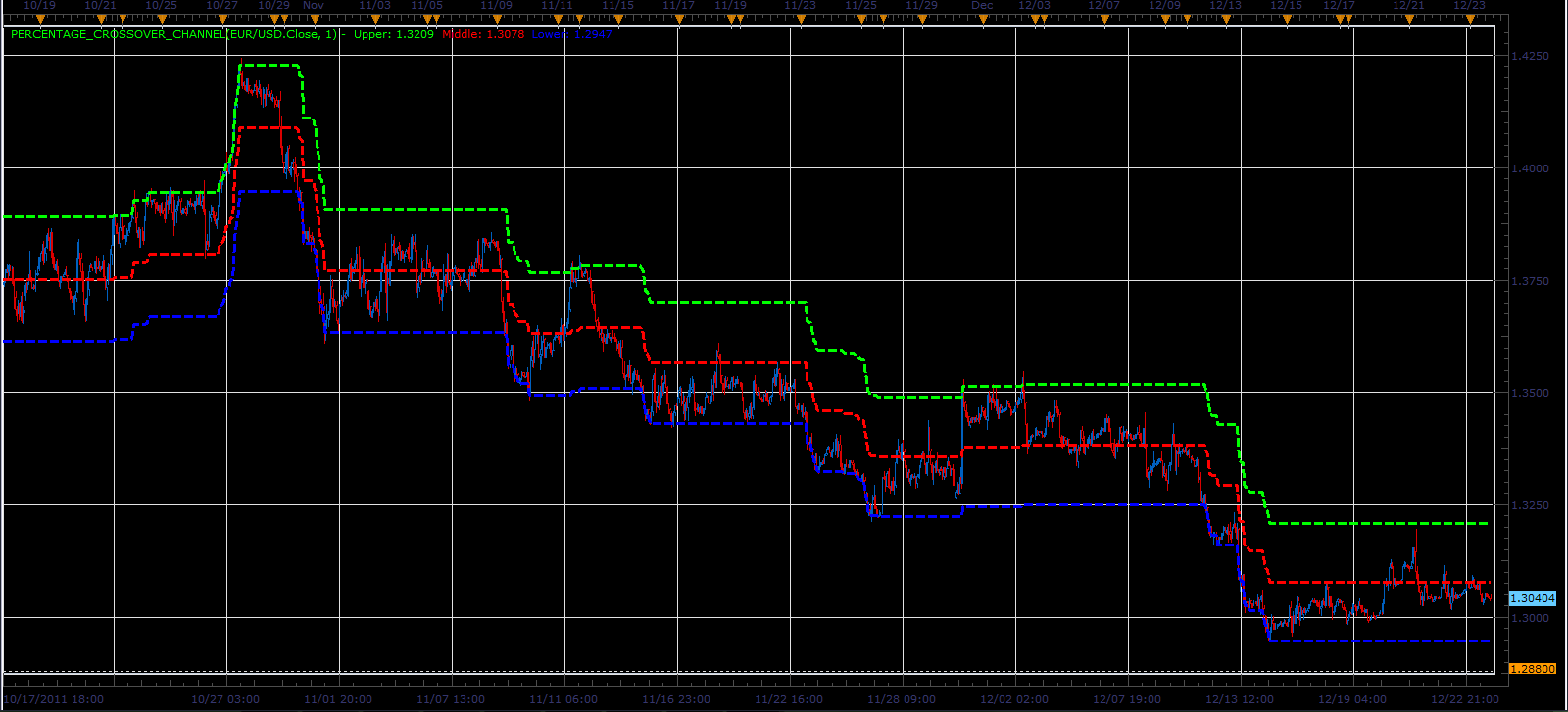Click the 11/11 06:00 time label
The width and height of the screenshot is (1568, 712).
pos(563,699)
